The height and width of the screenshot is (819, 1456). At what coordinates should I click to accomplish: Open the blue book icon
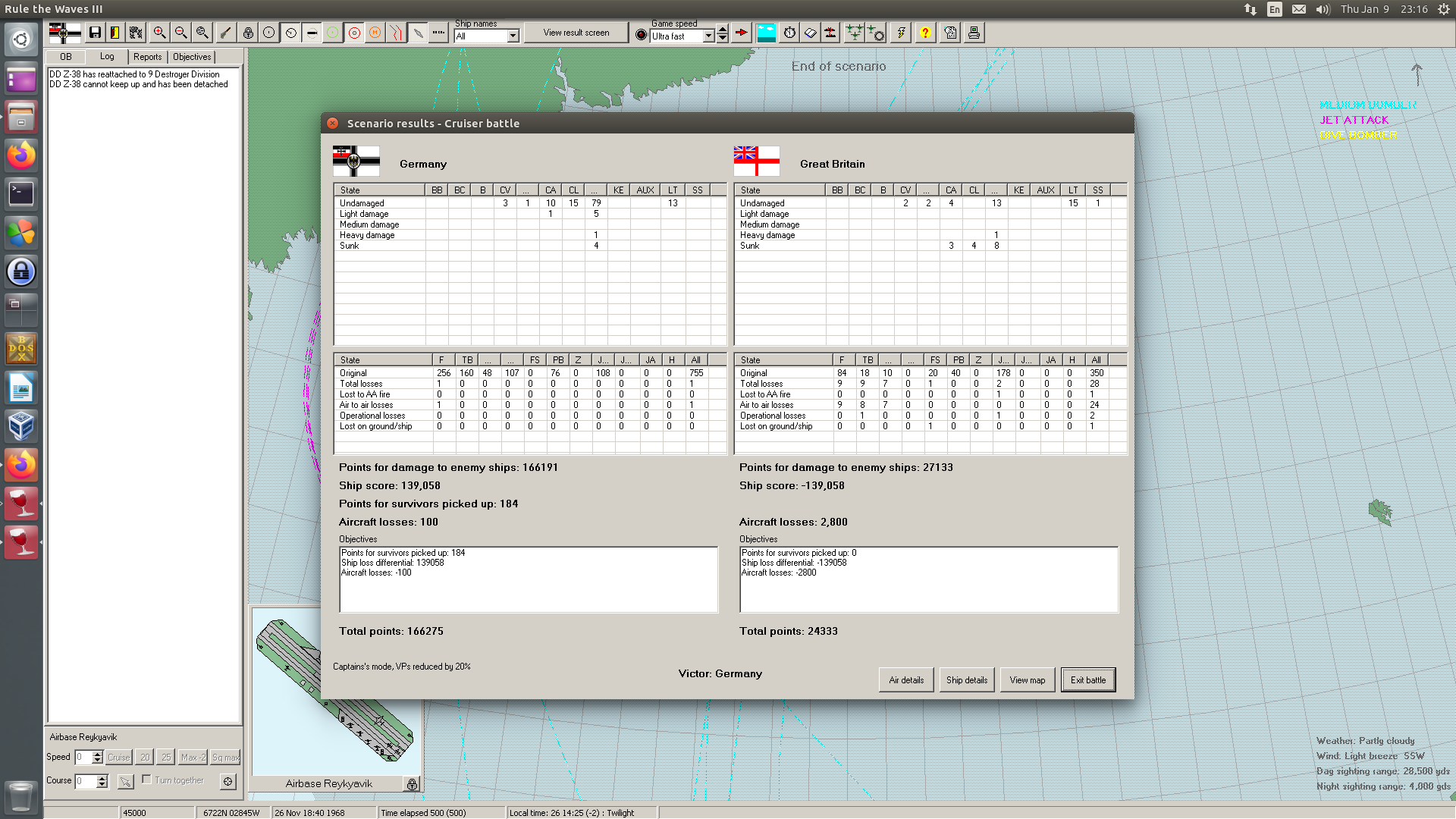point(810,33)
